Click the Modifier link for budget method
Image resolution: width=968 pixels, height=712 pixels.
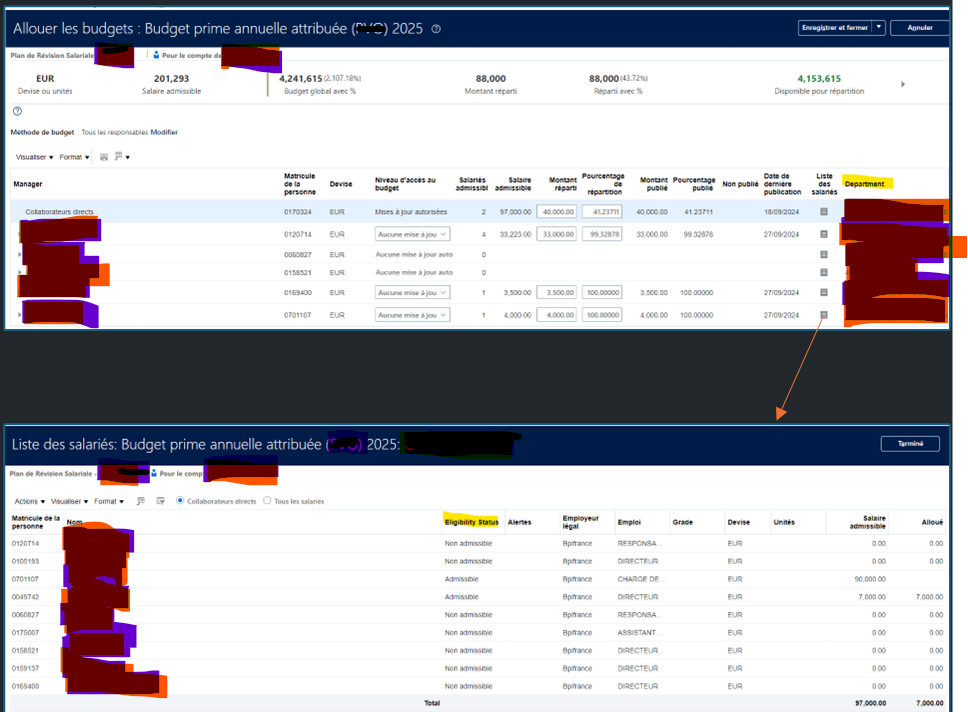coord(164,132)
